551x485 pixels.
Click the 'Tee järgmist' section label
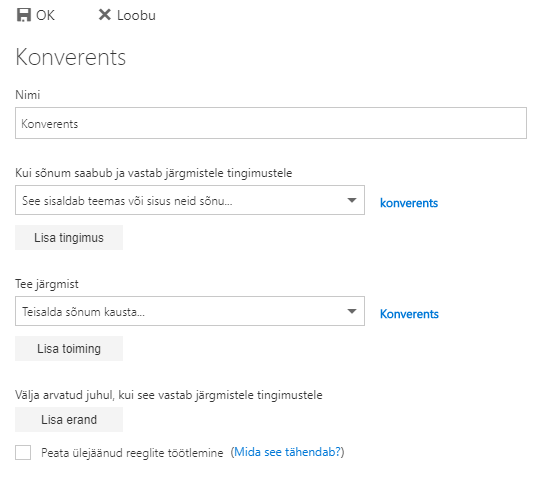pos(47,284)
